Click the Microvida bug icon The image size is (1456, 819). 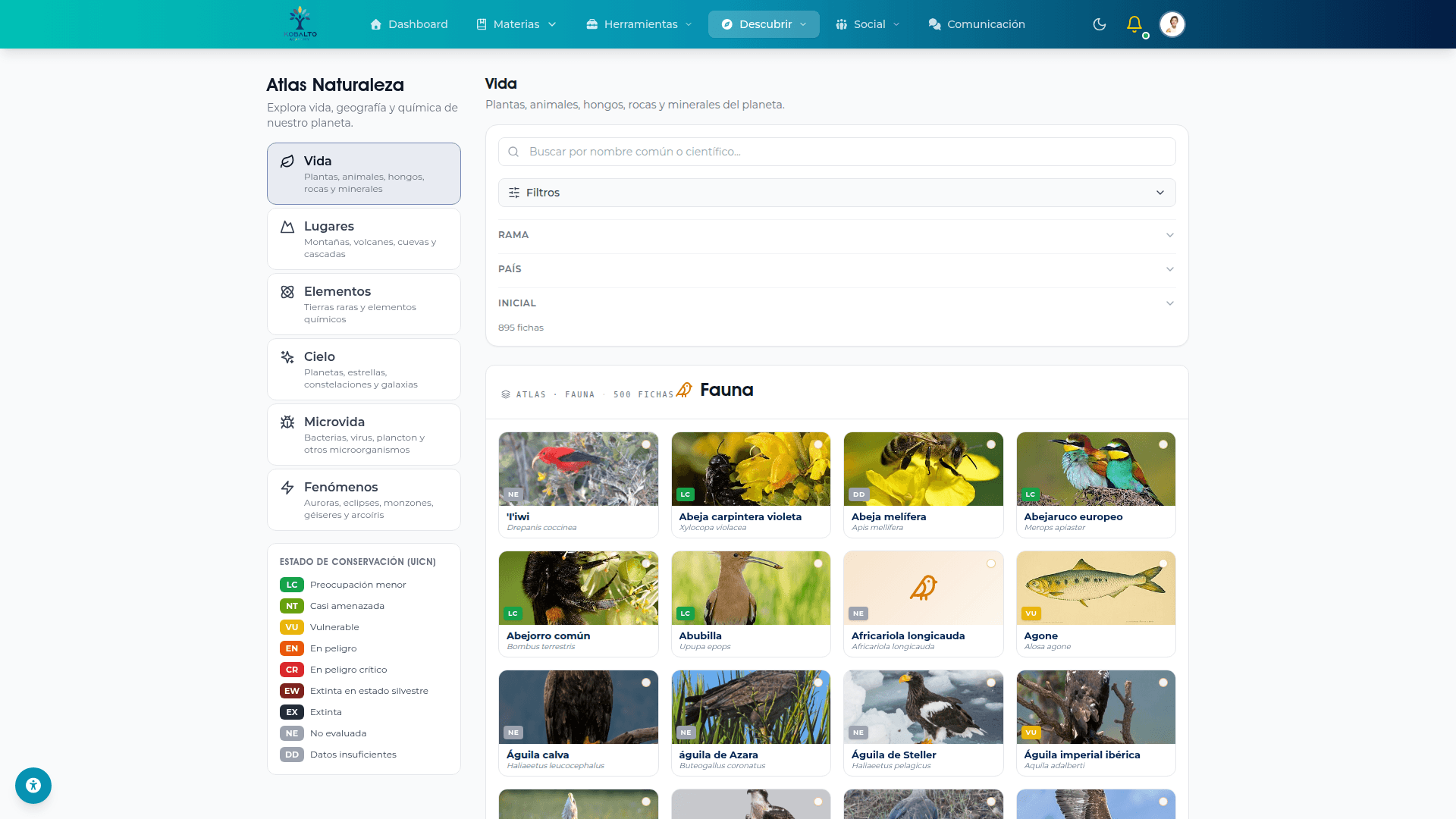pos(287,422)
